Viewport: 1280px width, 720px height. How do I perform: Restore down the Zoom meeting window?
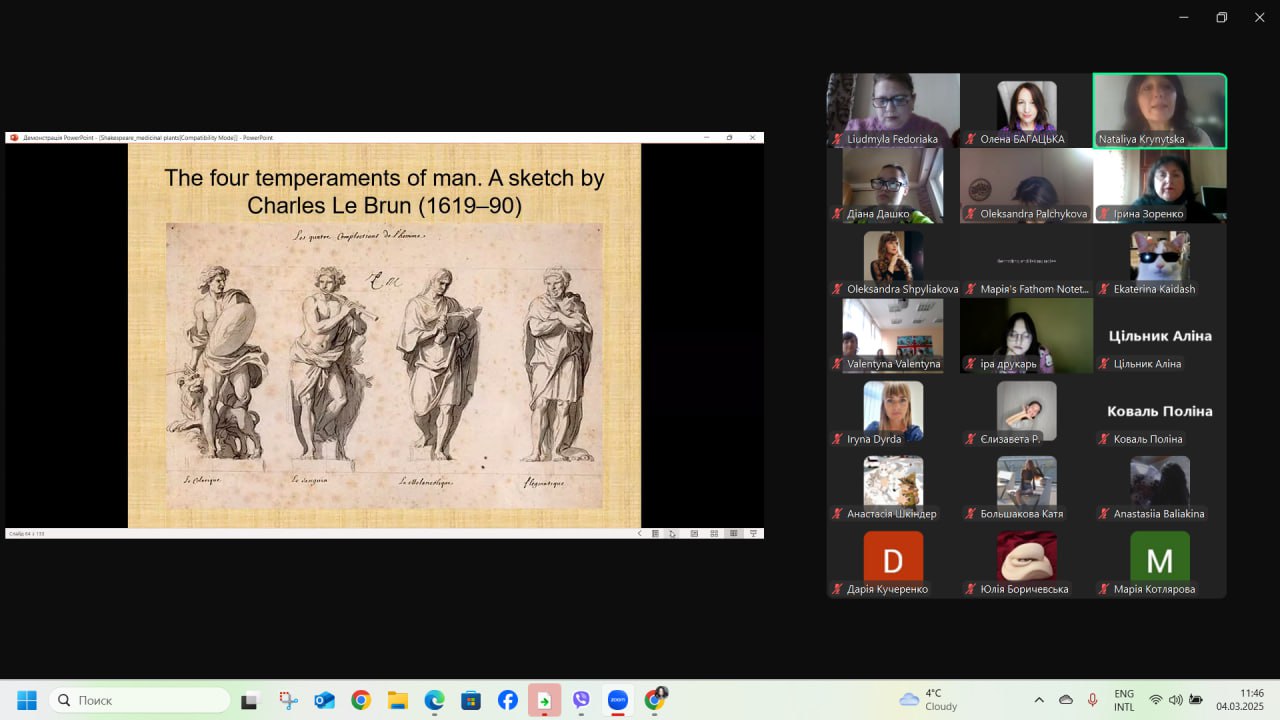pyautogui.click(x=1221, y=17)
